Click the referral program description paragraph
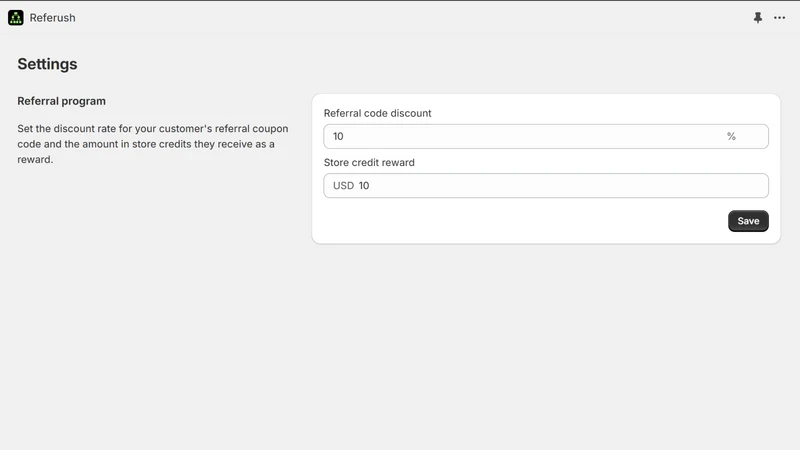Viewport: 800px width, 450px height. (153, 144)
